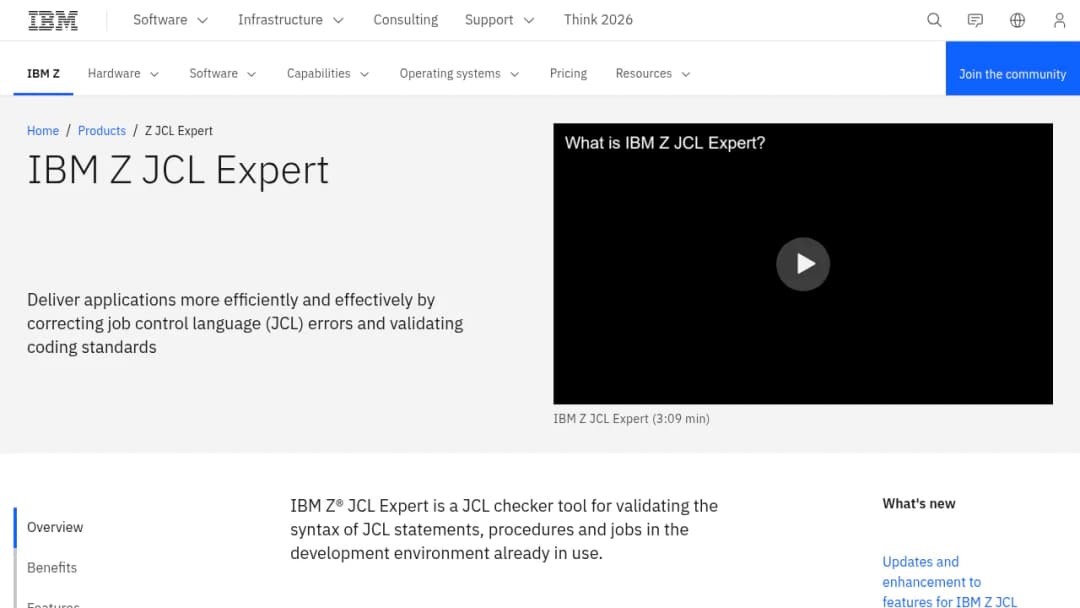Open the Updates and enhancement link

coord(949,582)
